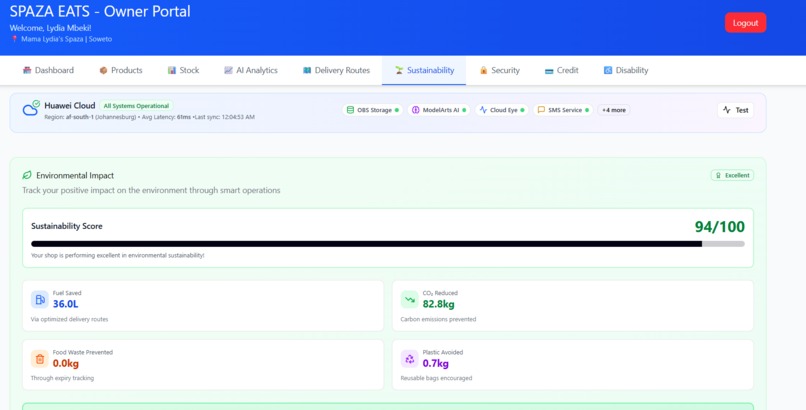Click the location pin icon by Mama Lydia's Spaza
The image size is (806, 410).
[14, 39]
